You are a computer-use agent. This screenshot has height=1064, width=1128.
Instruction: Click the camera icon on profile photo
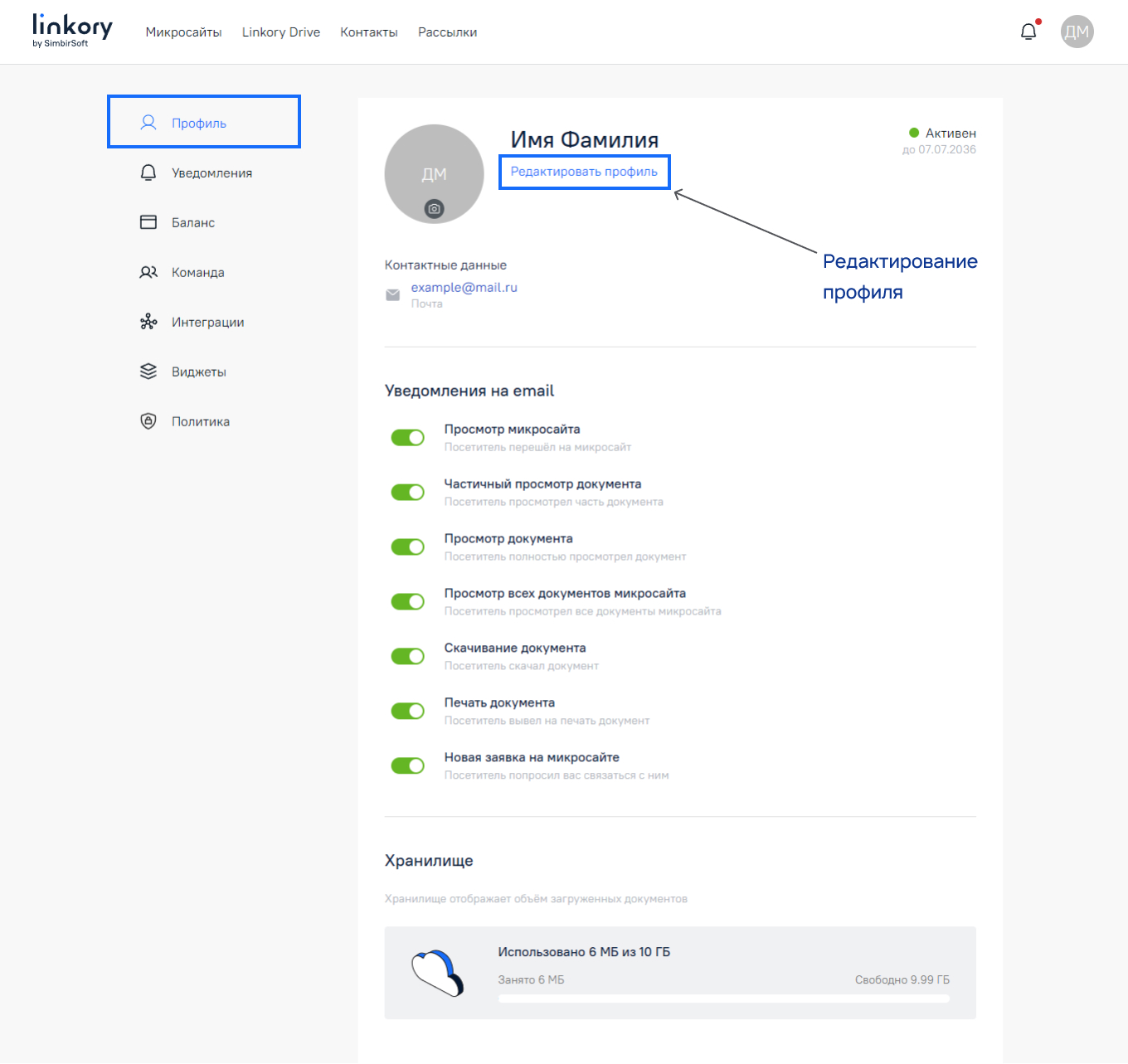pyautogui.click(x=434, y=209)
